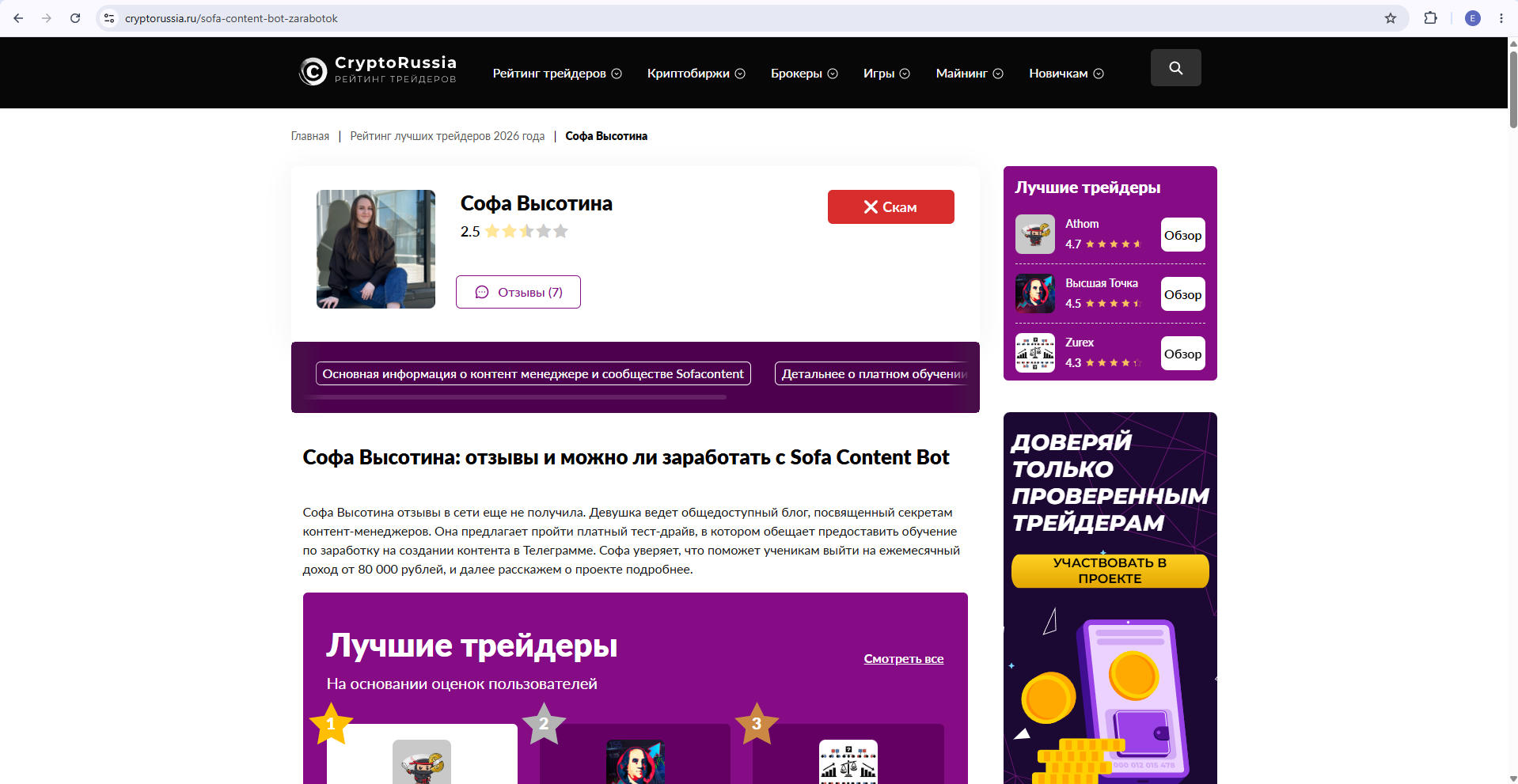This screenshot has width=1518, height=784.
Task: Click the Zurex avatar in sidebar
Action: (1035, 353)
